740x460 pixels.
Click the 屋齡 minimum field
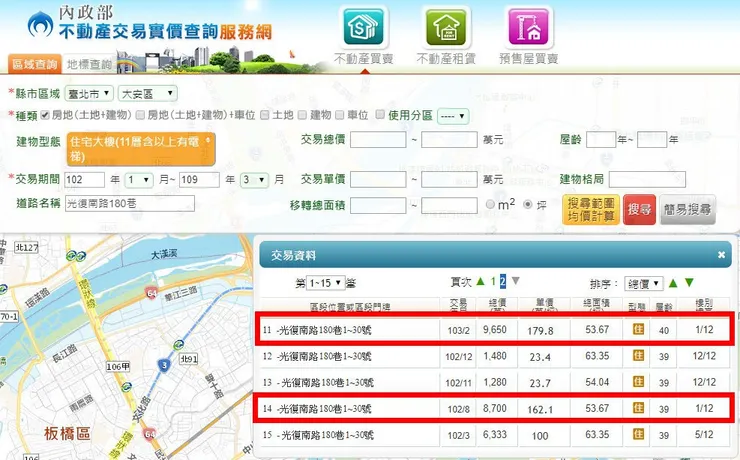point(601,140)
